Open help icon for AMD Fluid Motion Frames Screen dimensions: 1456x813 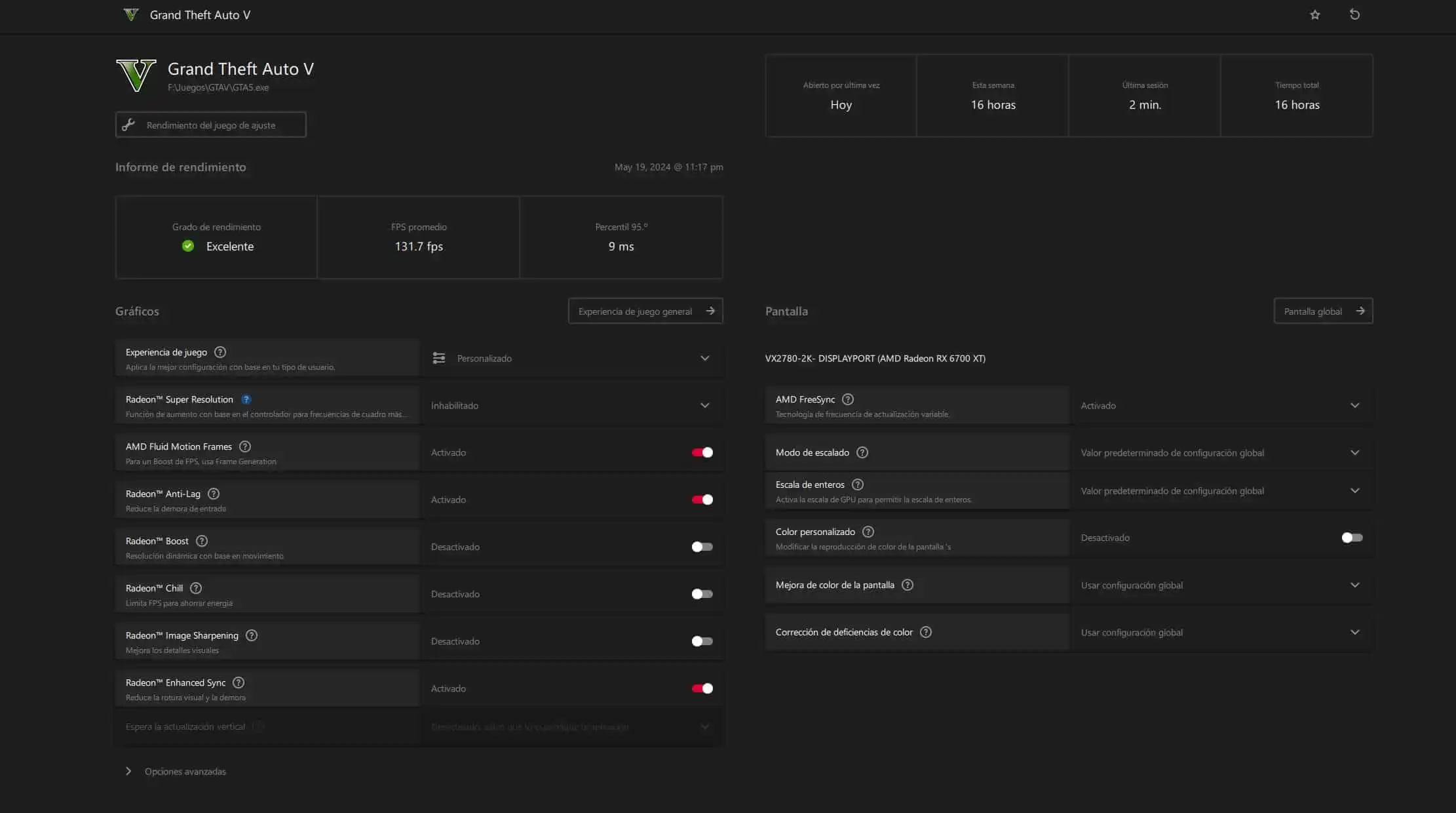click(x=245, y=446)
